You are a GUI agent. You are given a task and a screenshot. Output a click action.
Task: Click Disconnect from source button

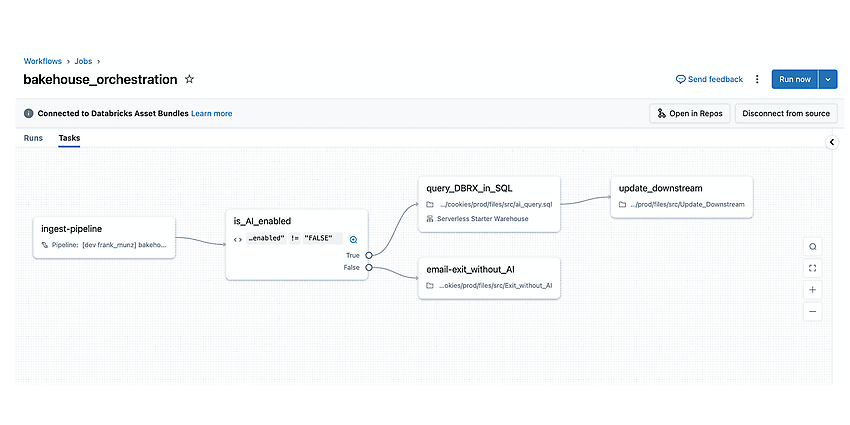pos(786,113)
